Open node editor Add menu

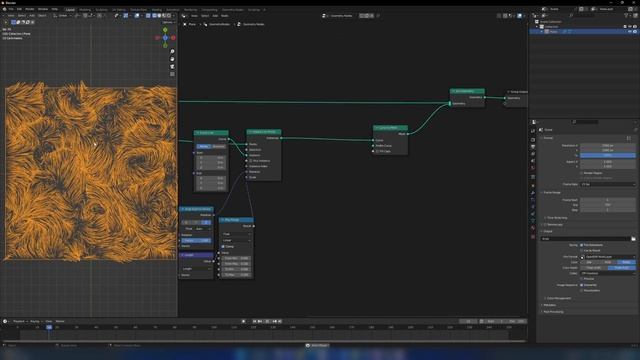coord(215,16)
